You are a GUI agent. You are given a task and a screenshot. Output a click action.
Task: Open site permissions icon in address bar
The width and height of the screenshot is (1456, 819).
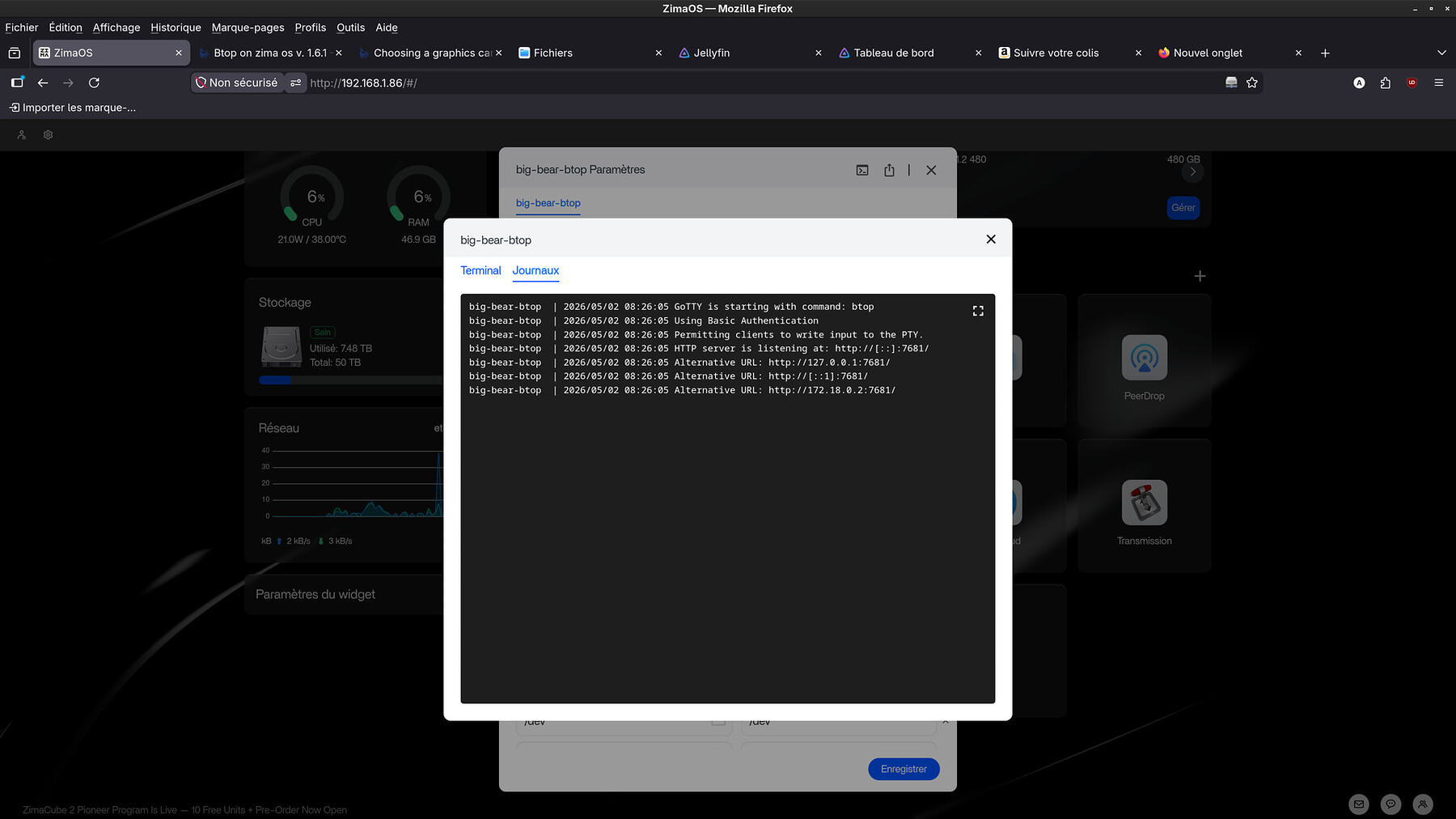tap(296, 83)
